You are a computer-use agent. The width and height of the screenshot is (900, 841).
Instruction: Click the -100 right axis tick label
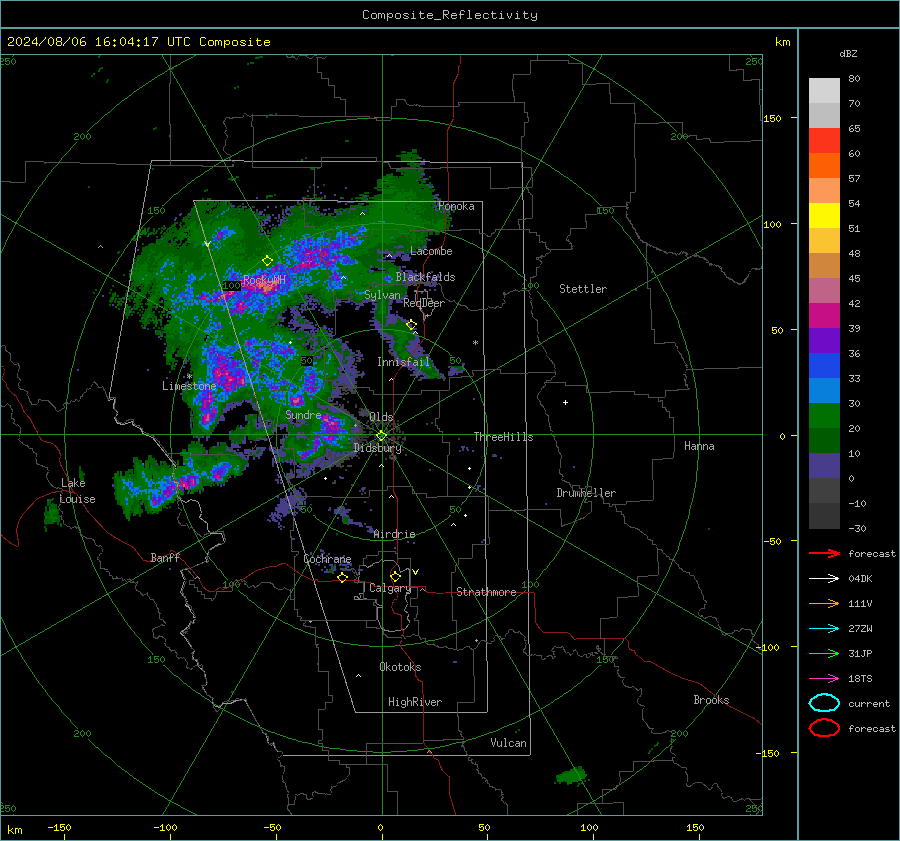point(768,647)
